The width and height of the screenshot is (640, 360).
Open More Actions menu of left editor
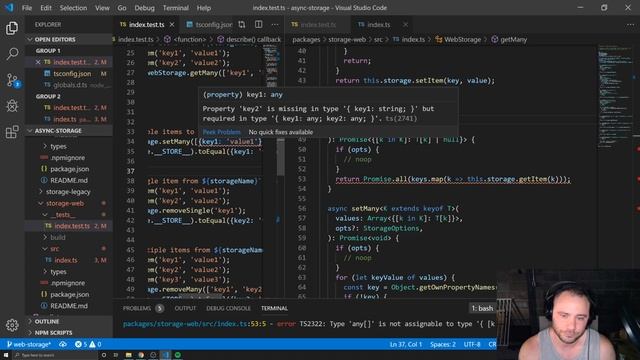(275, 24)
